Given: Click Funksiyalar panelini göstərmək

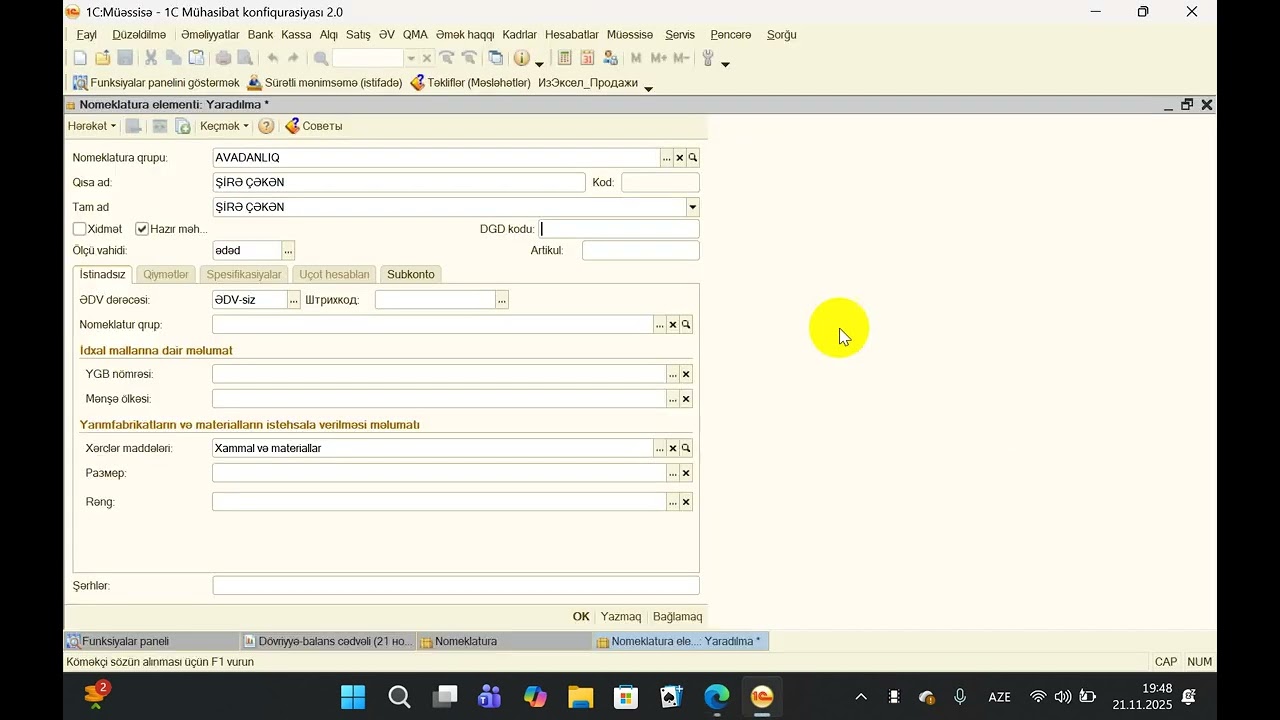Looking at the screenshot, I should pos(156,83).
